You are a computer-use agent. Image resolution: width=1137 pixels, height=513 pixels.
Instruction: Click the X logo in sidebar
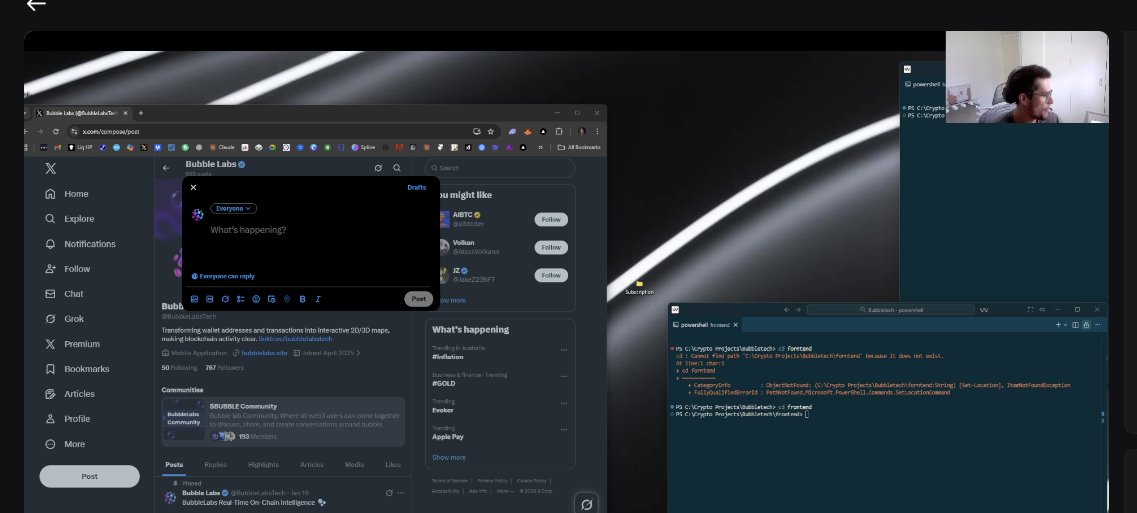[x=50, y=168]
